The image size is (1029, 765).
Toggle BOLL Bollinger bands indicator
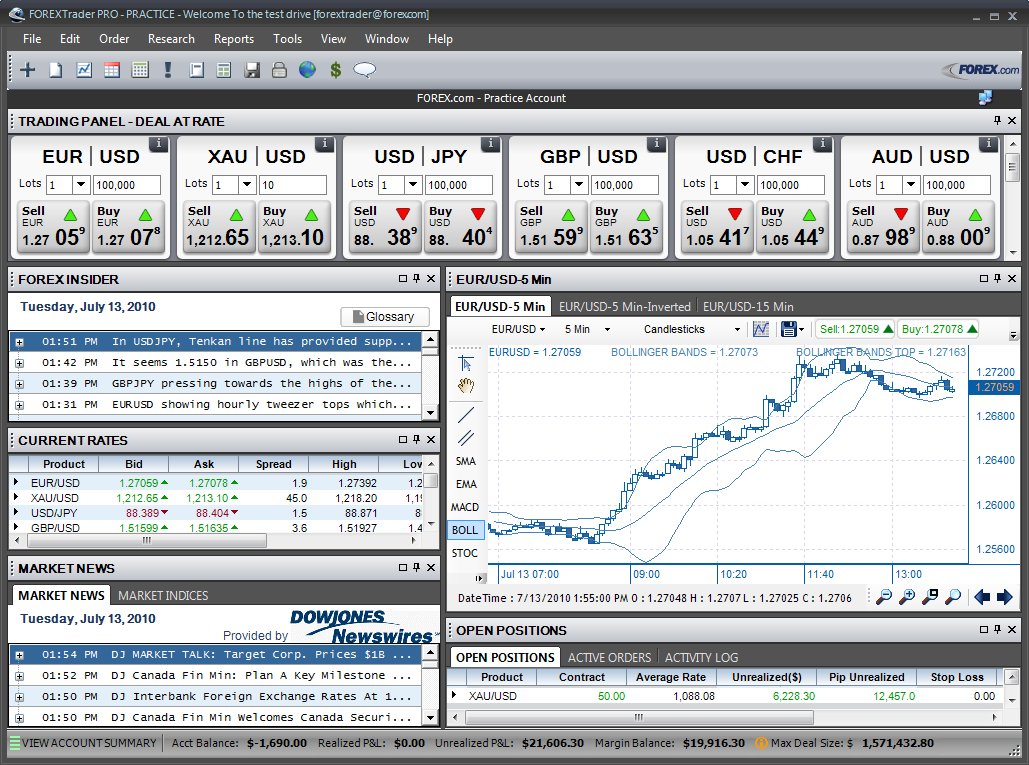coord(465,530)
